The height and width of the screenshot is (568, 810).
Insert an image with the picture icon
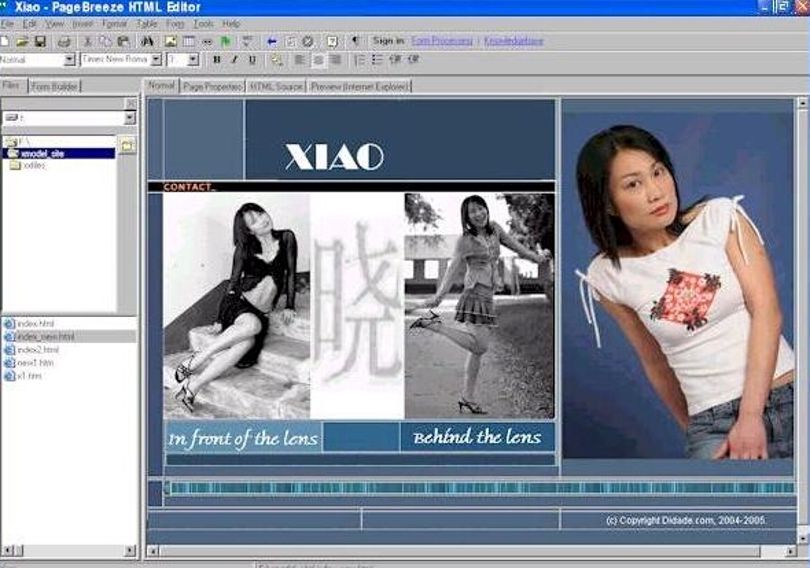[x=170, y=41]
